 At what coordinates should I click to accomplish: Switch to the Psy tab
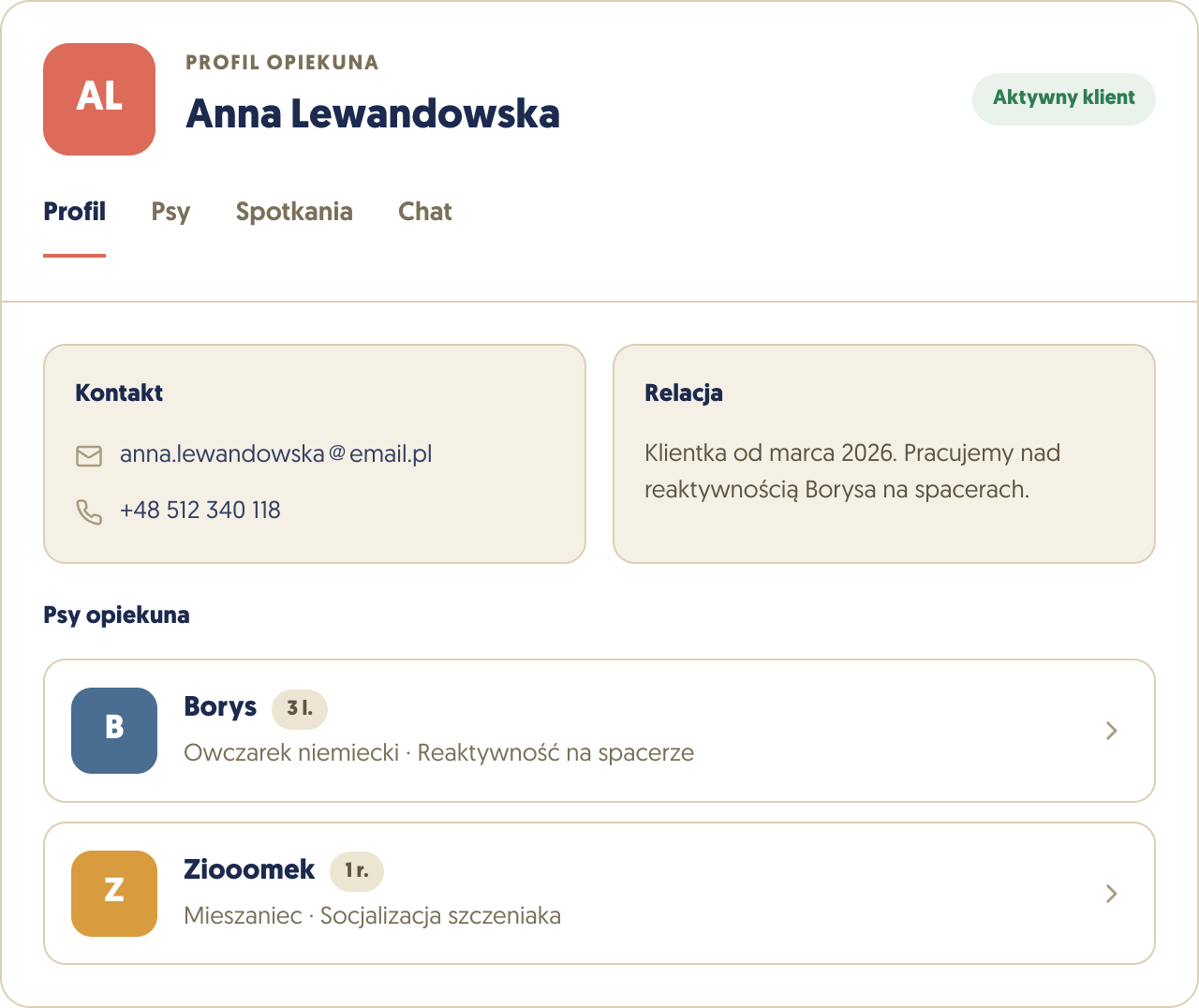(x=170, y=213)
